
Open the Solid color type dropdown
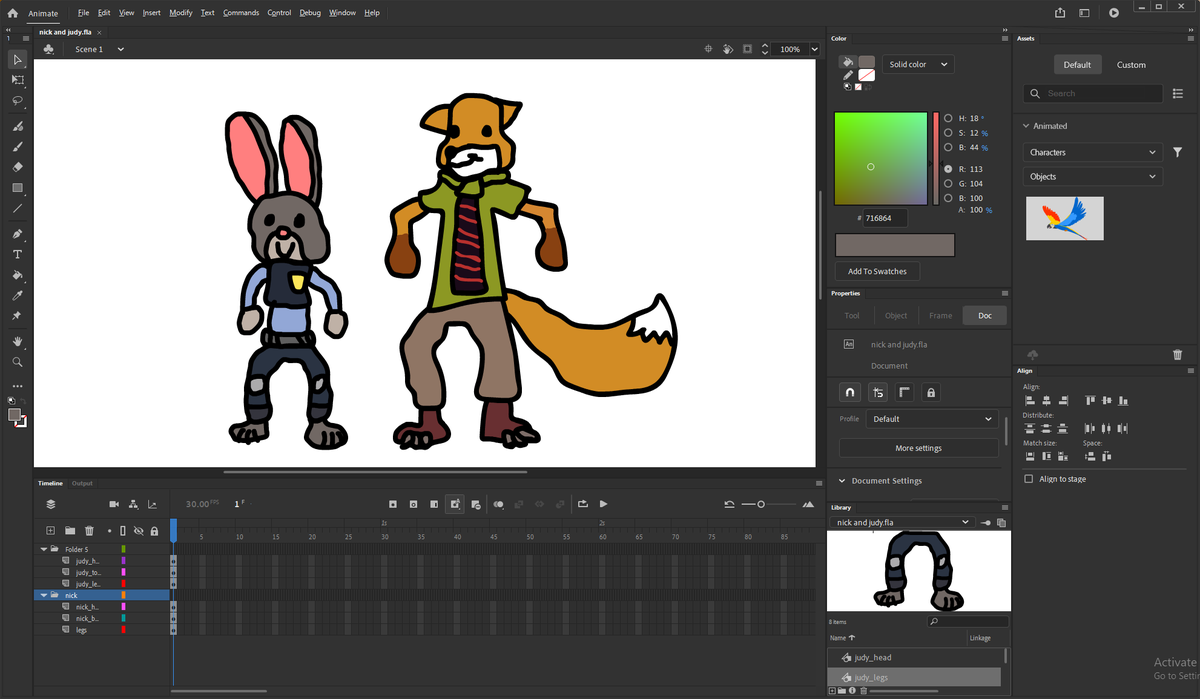(917, 64)
